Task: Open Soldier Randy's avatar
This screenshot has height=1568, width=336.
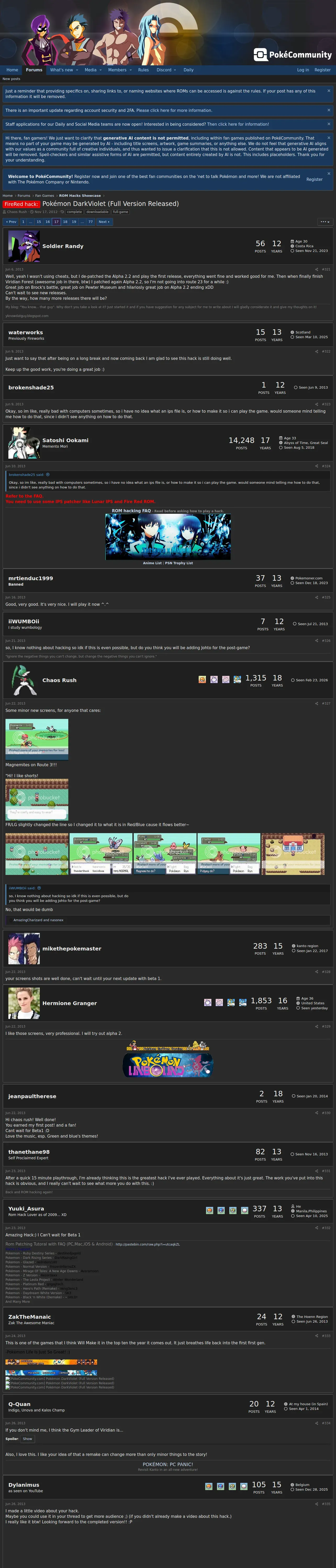Action: coord(24,246)
